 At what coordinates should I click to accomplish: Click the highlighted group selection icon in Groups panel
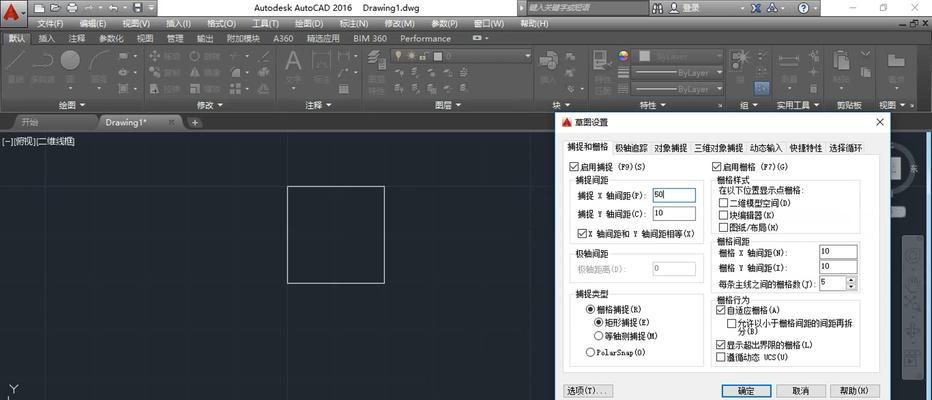coord(761,88)
